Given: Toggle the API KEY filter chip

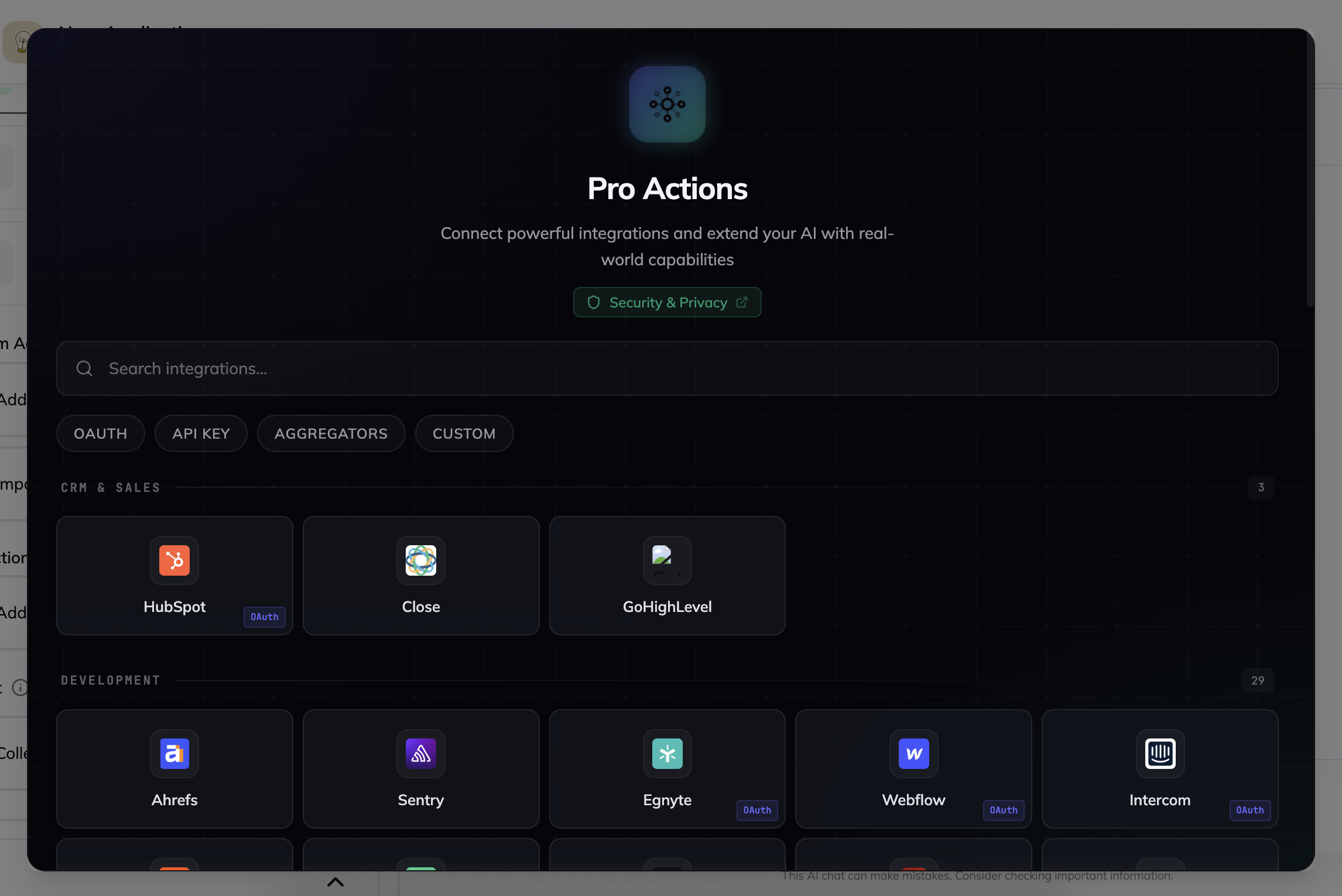Looking at the screenshot, I should tap(201, 433).
